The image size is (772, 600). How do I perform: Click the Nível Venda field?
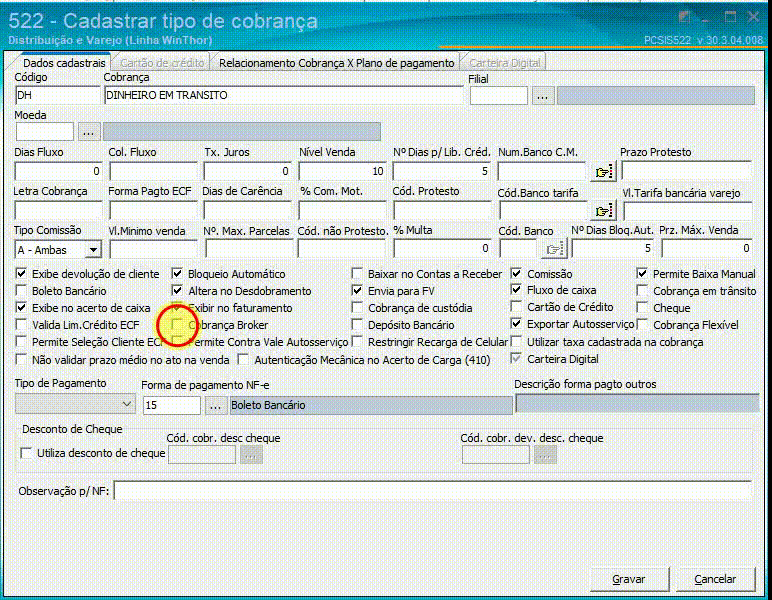[x=342, y=171]
